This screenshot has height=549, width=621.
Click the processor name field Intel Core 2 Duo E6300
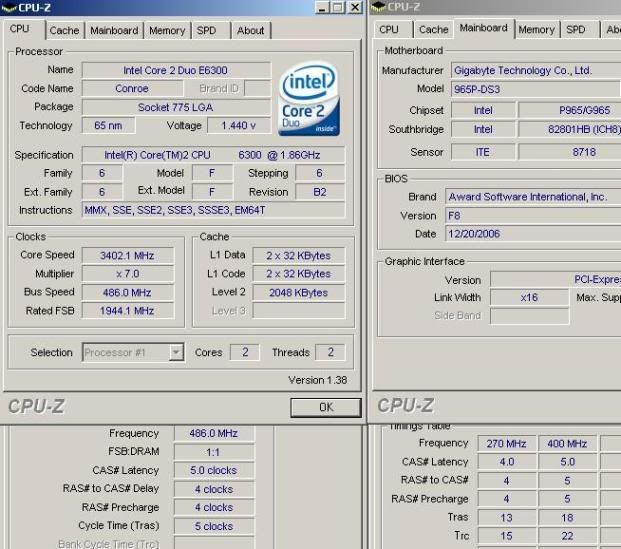tap(175, 71)
